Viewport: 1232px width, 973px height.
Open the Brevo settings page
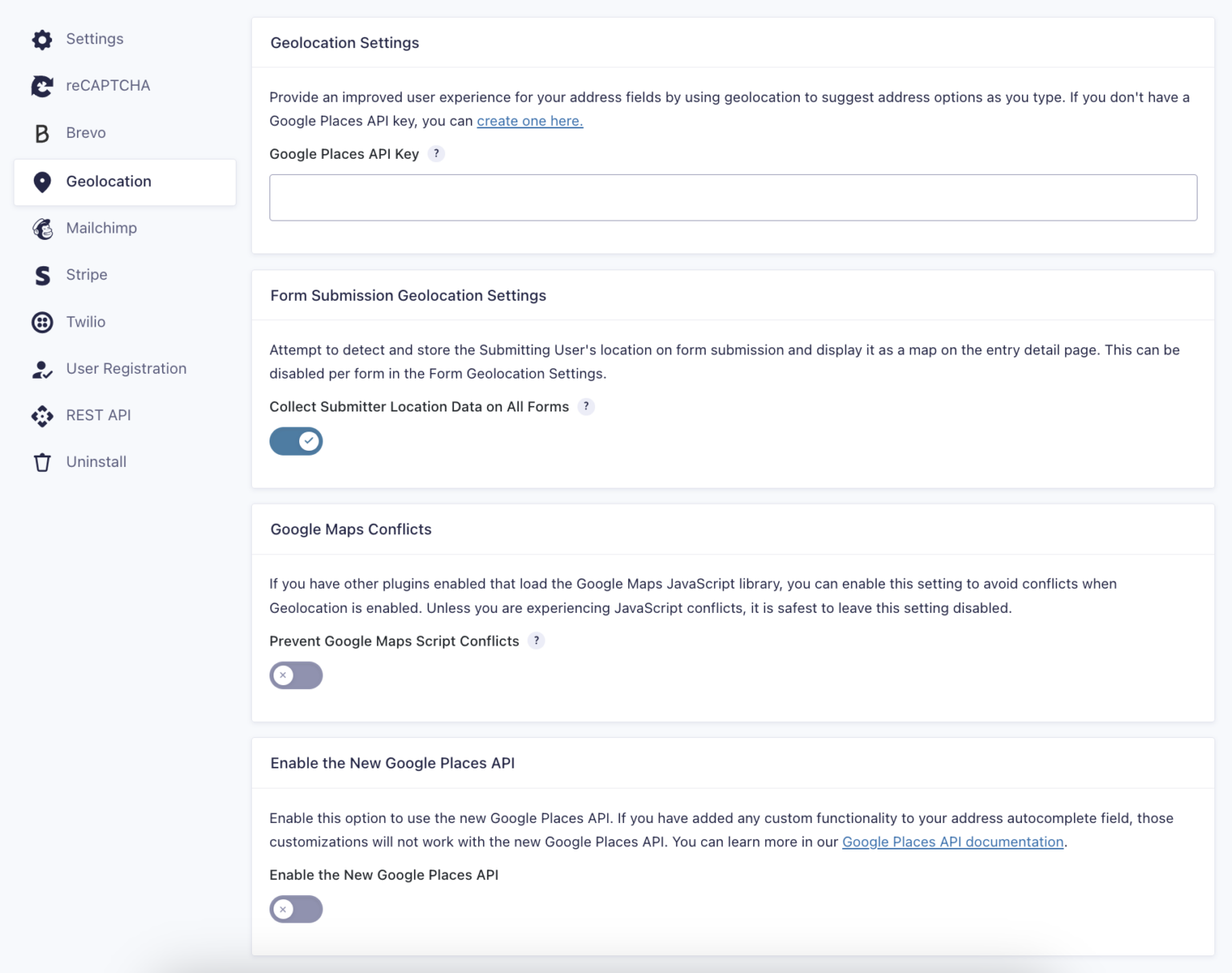click(125, 133)
